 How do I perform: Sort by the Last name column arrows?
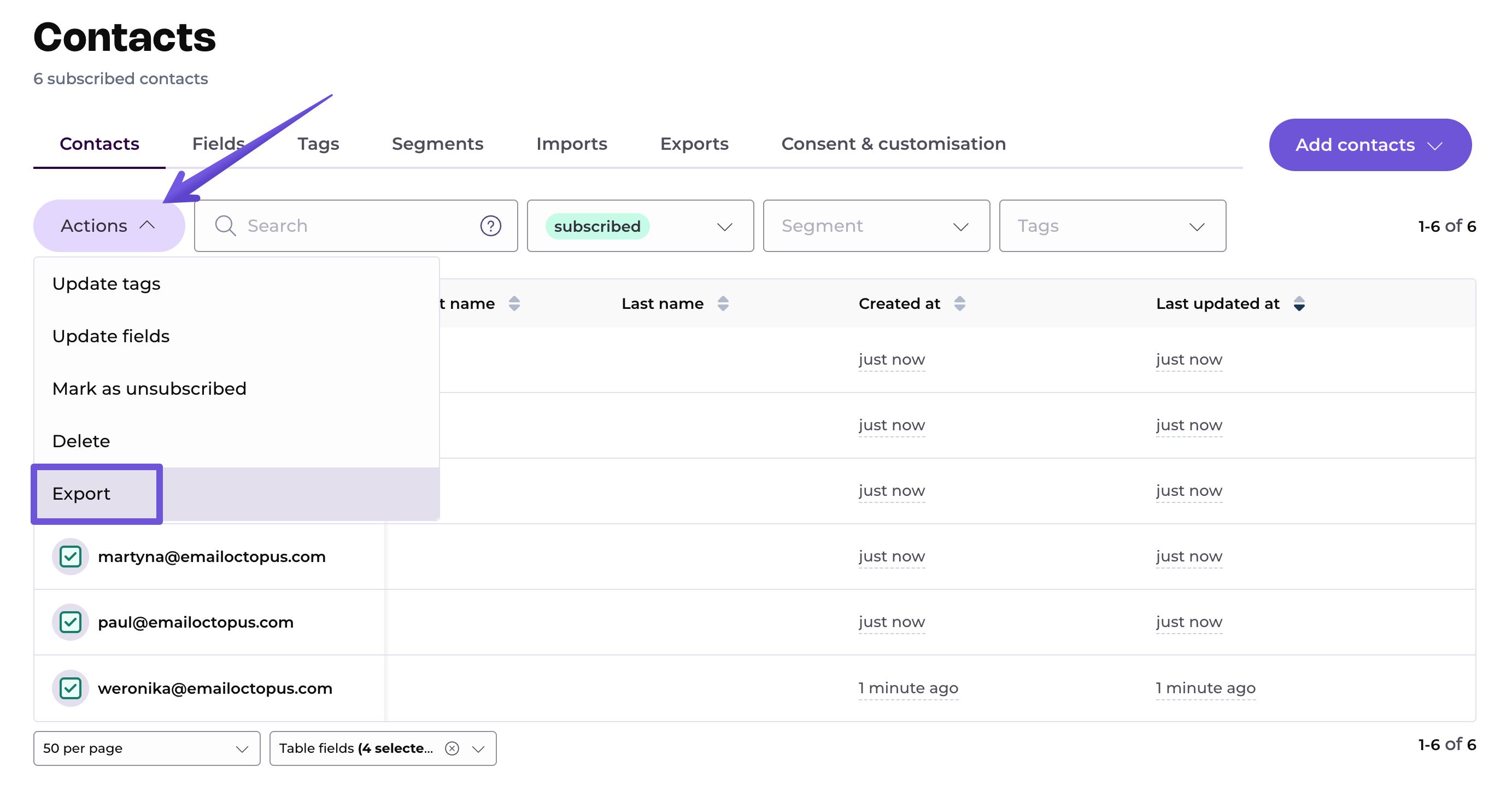(x=723, y=303)
